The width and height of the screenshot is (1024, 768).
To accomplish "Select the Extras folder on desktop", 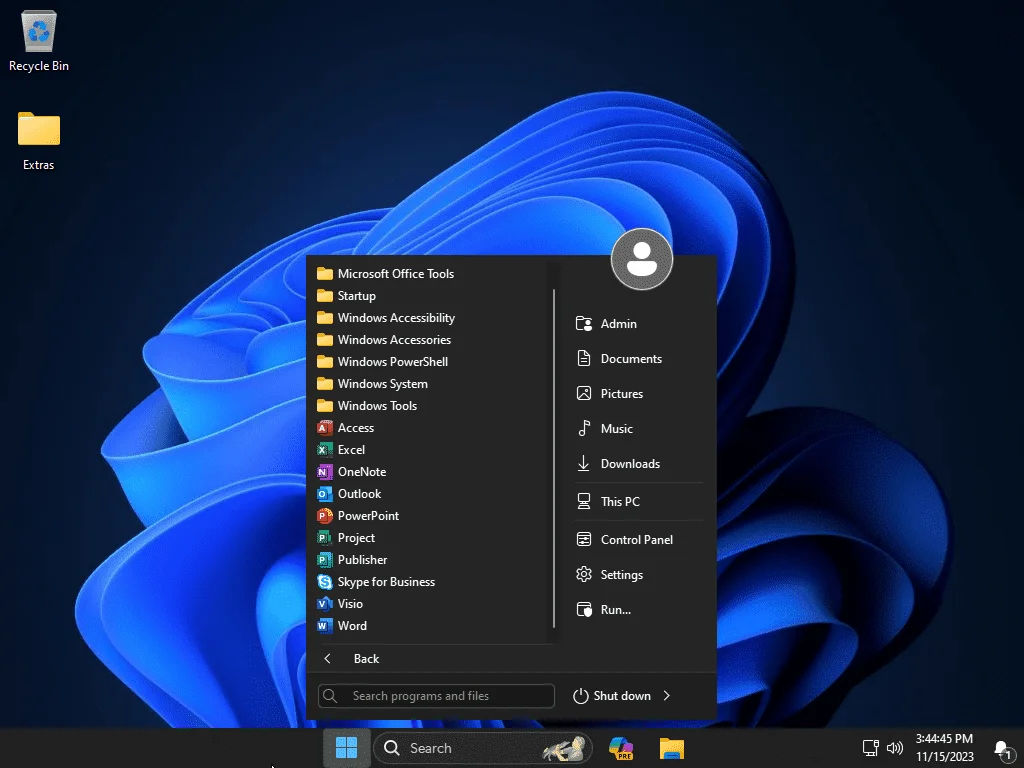I will pyautogui.click(x=39, y=141).
